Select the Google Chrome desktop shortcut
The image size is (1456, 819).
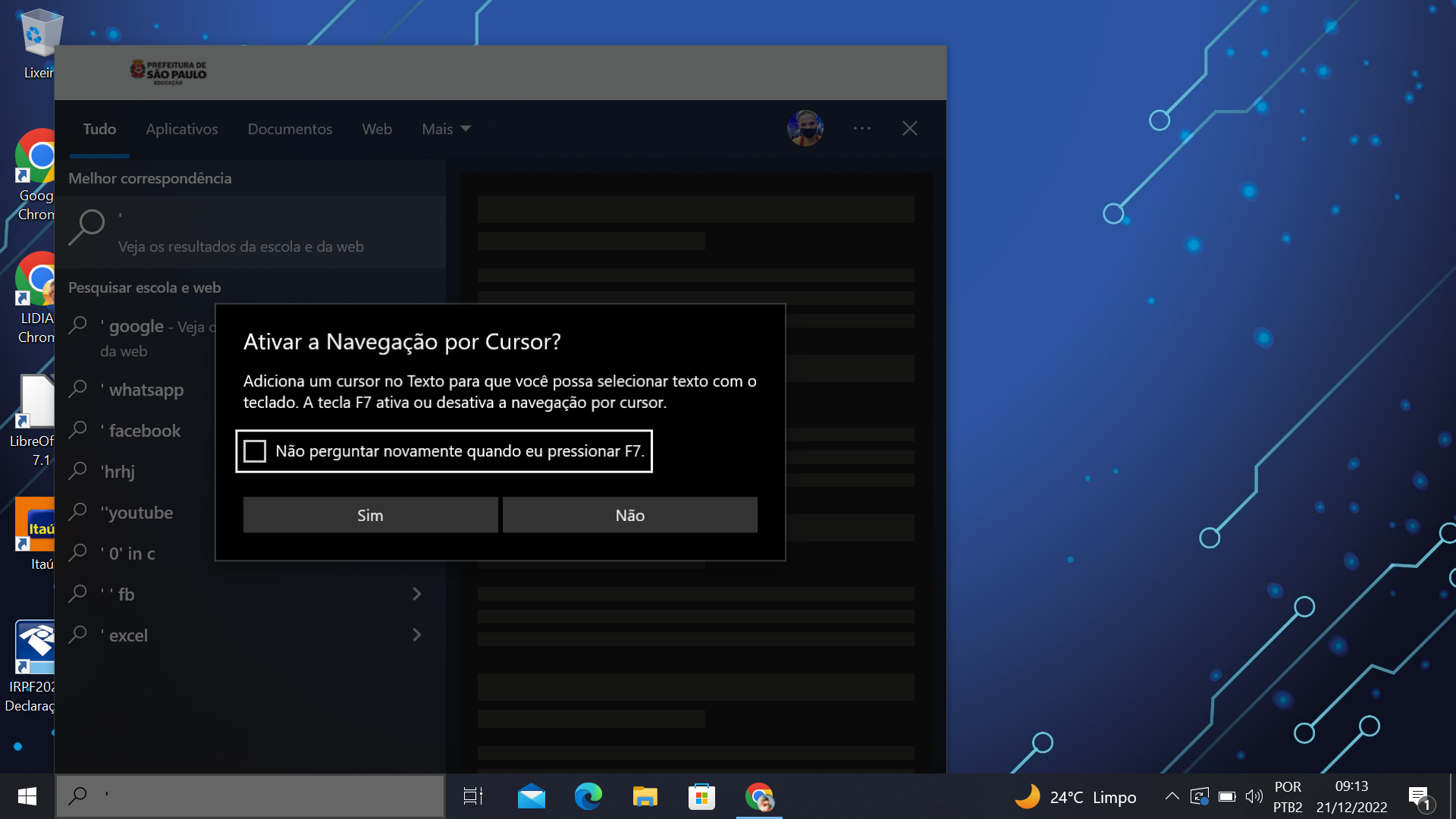35,176
